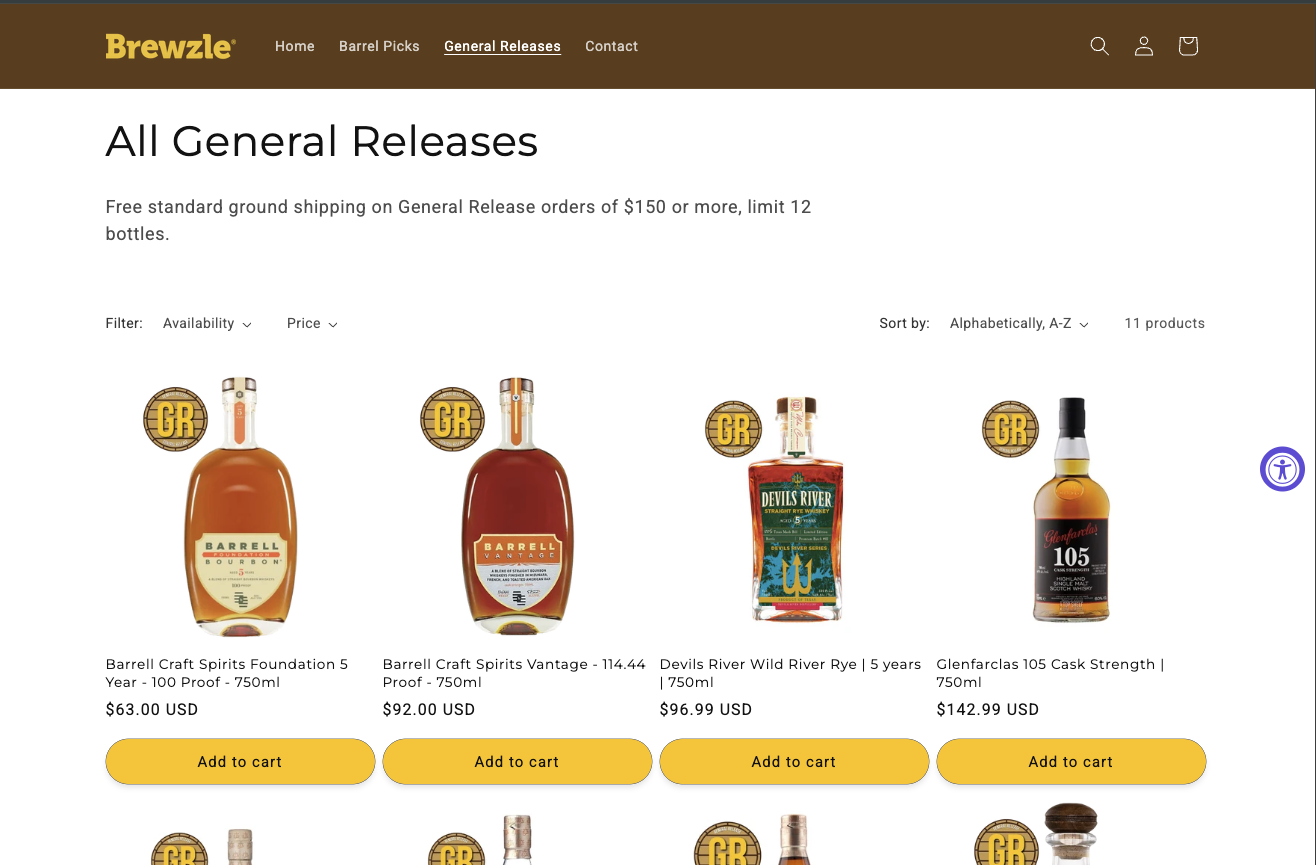Expand the Availability filter
The width and height of the screenshot is (1316, 865).
coord(207,324)
